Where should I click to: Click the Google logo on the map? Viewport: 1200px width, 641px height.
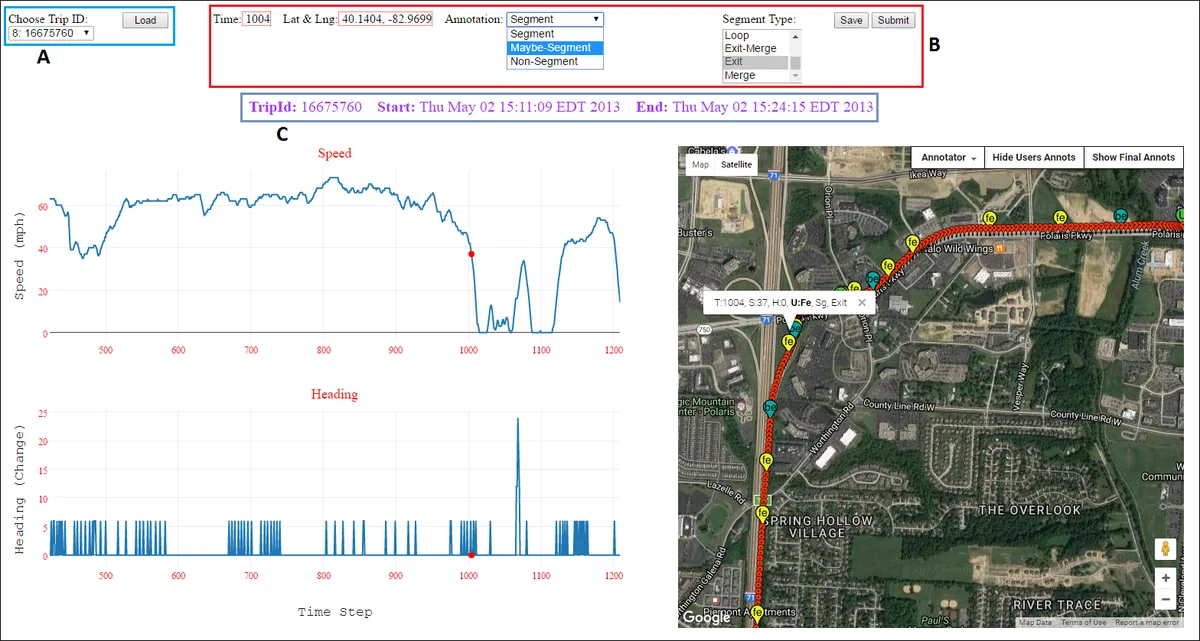point(705,618)
